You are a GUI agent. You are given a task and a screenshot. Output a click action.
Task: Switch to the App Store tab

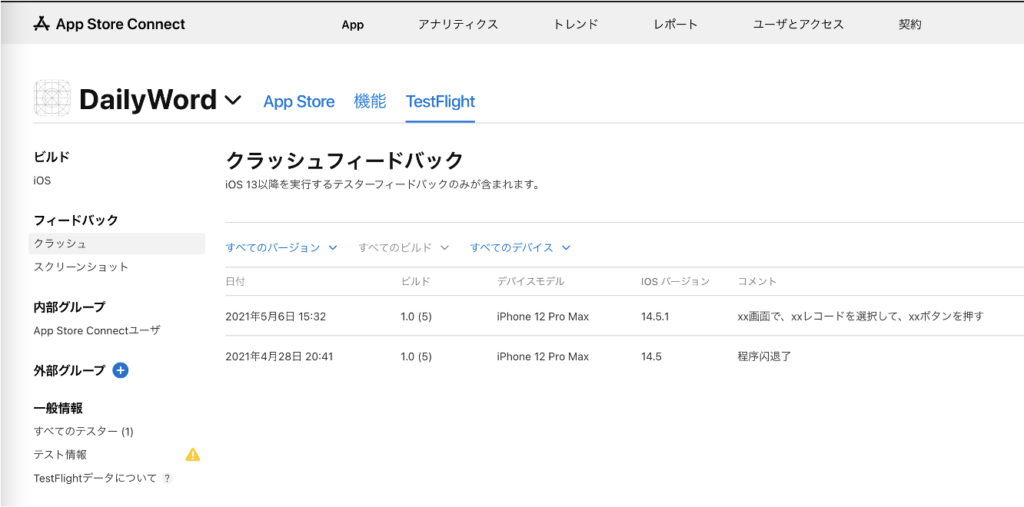pos(299,102)
